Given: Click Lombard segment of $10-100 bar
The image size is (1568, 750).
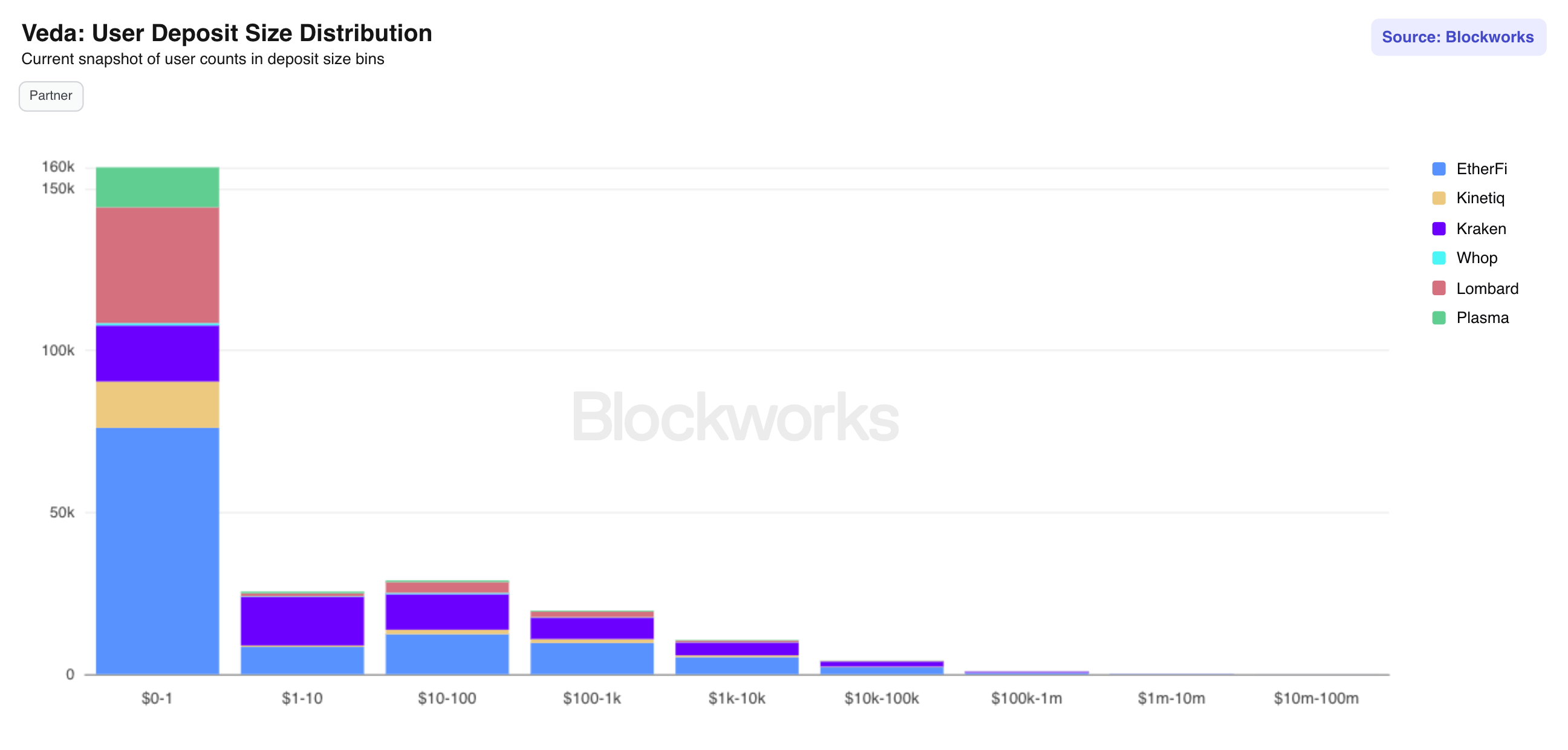Looking at the screenshot, I should (x=447, y=588).
